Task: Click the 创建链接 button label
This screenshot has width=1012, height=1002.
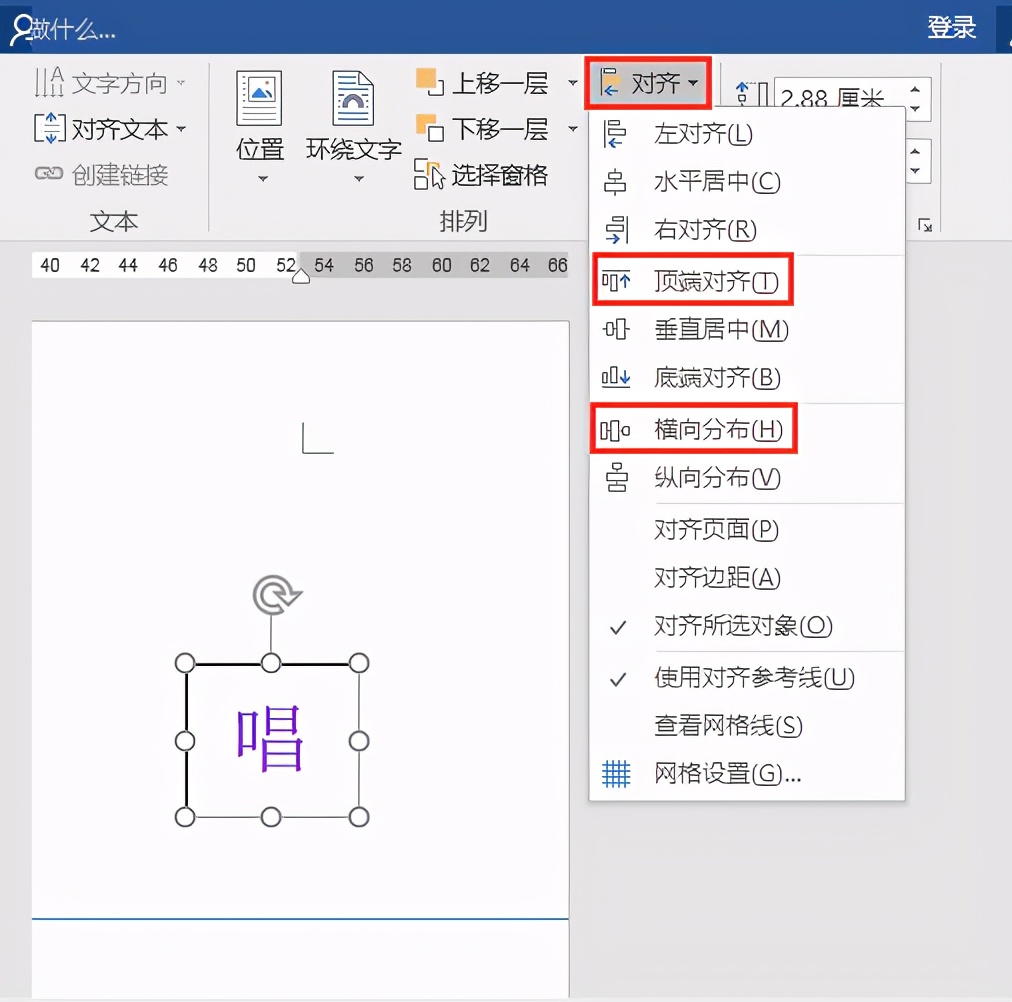Action: (120, 174)
